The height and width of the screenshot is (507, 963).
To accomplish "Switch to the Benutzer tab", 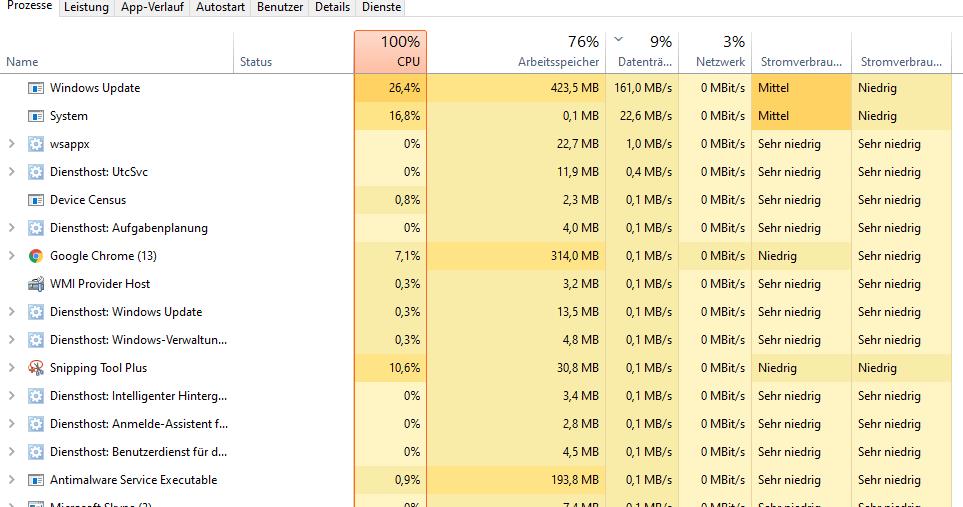I will pyautogui.click(x=280, y=7).
